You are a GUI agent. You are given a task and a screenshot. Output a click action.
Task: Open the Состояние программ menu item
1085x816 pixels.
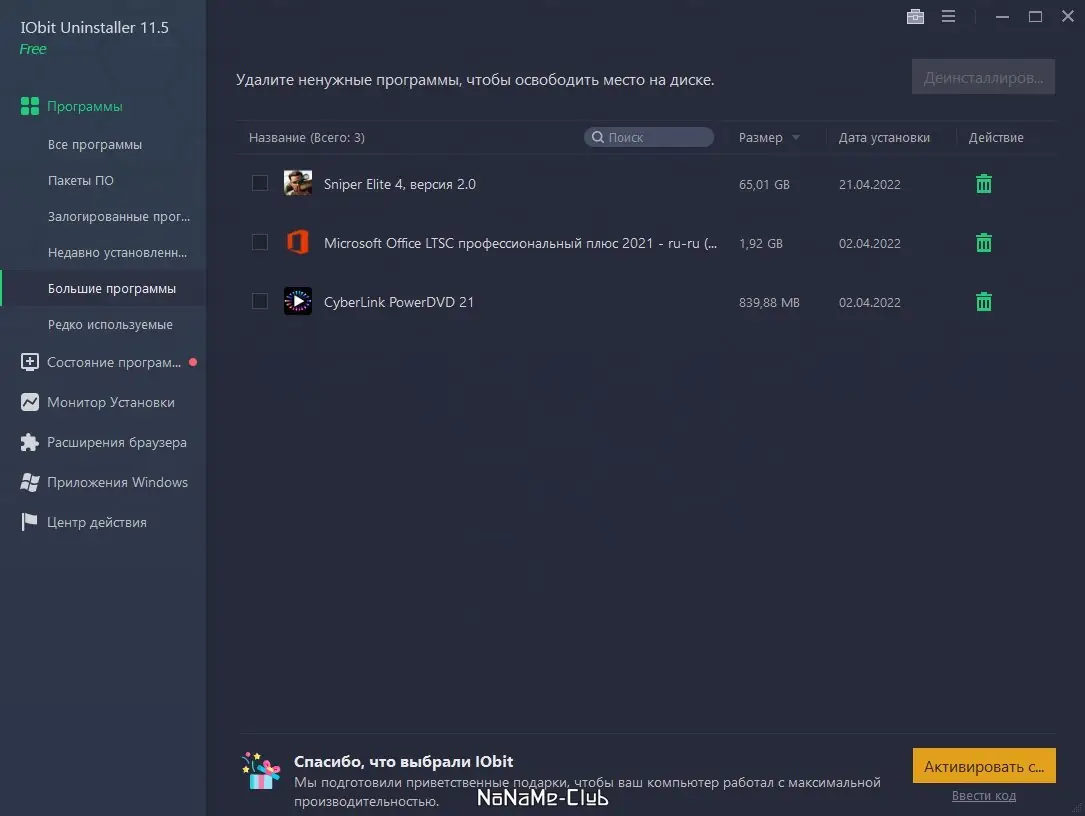tap(114, 363)
